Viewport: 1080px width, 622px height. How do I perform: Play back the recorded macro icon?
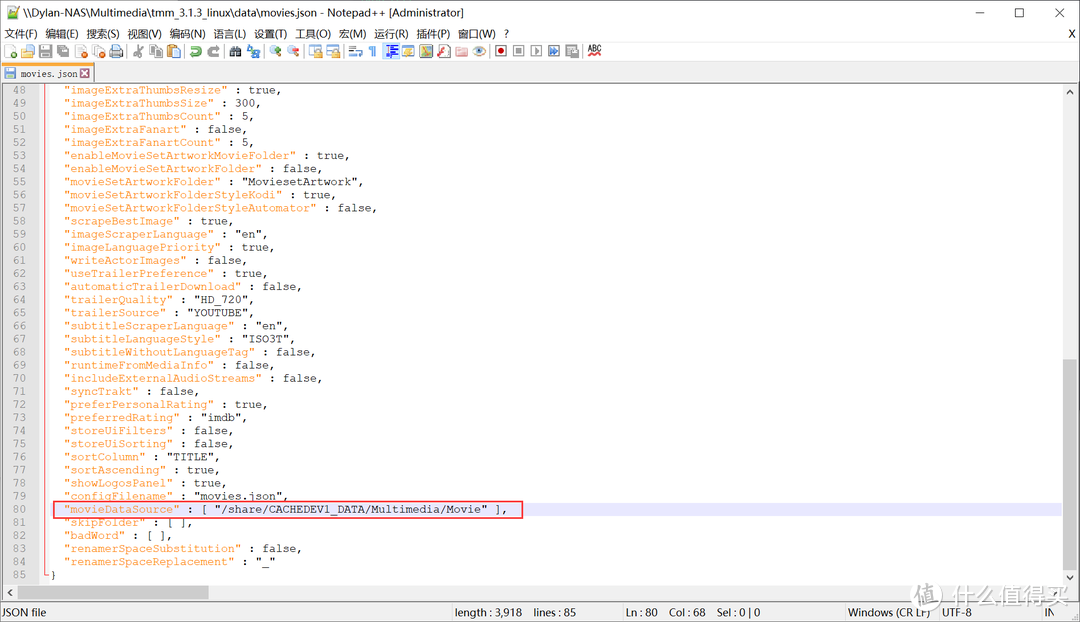pyautogui.click(x=537, y=52)
